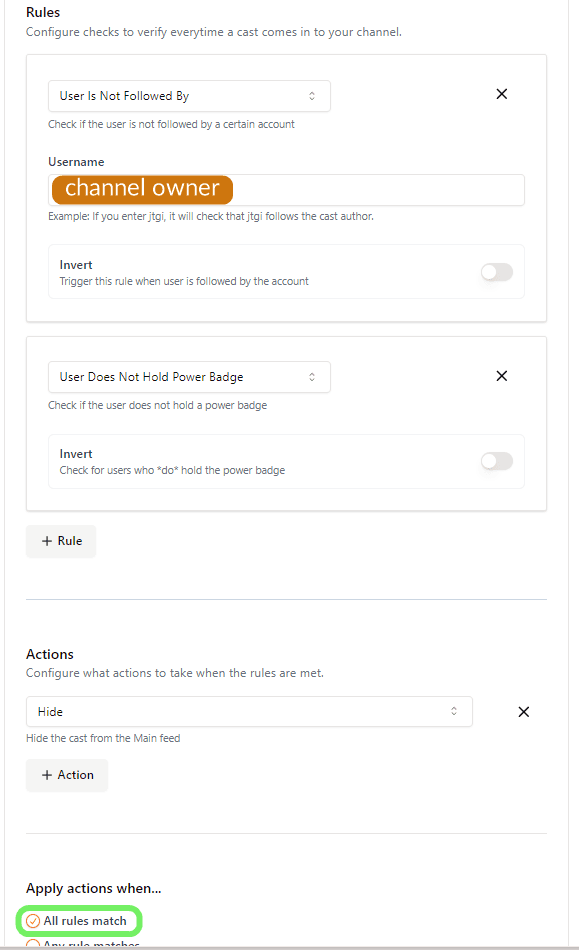Delete the Power Badge rule with X
This screenshot has width=579, height=950.
click(x=501, y=376)
